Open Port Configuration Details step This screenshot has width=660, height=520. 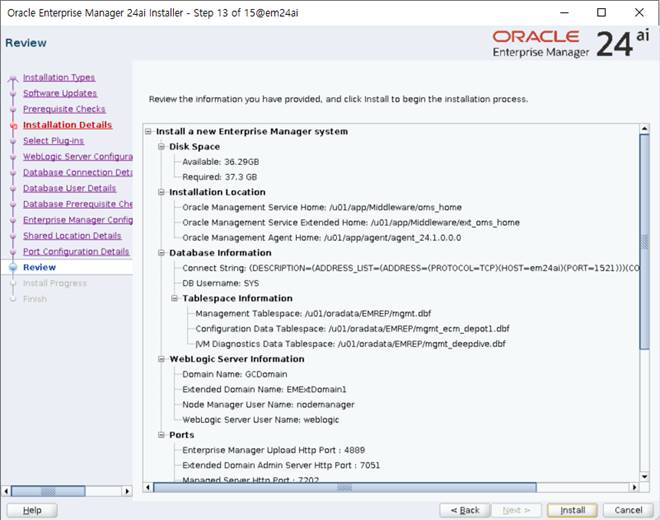tap(76, 251)
